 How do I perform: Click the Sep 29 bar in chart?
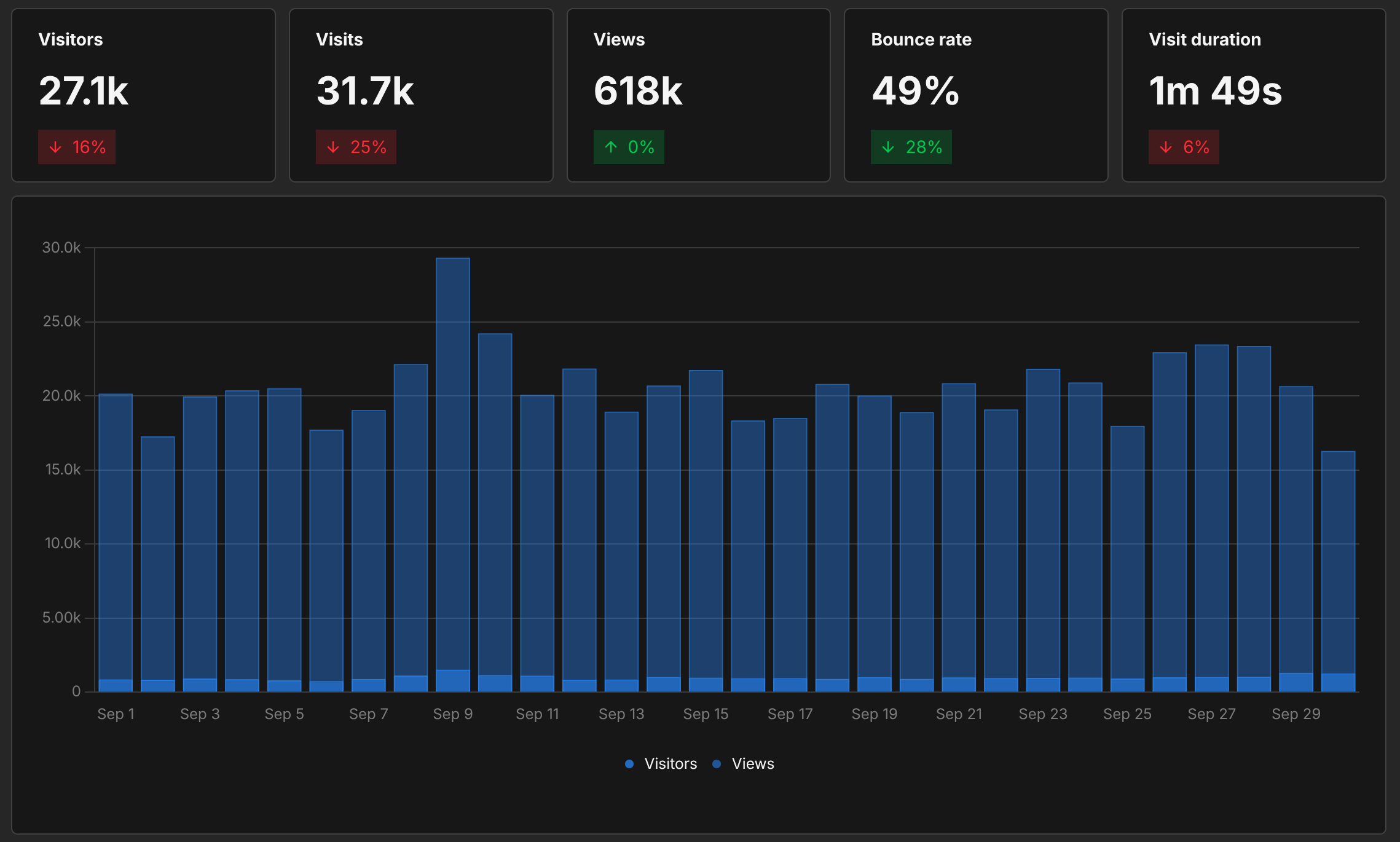pyautogui.click(x=1296, y=530)
